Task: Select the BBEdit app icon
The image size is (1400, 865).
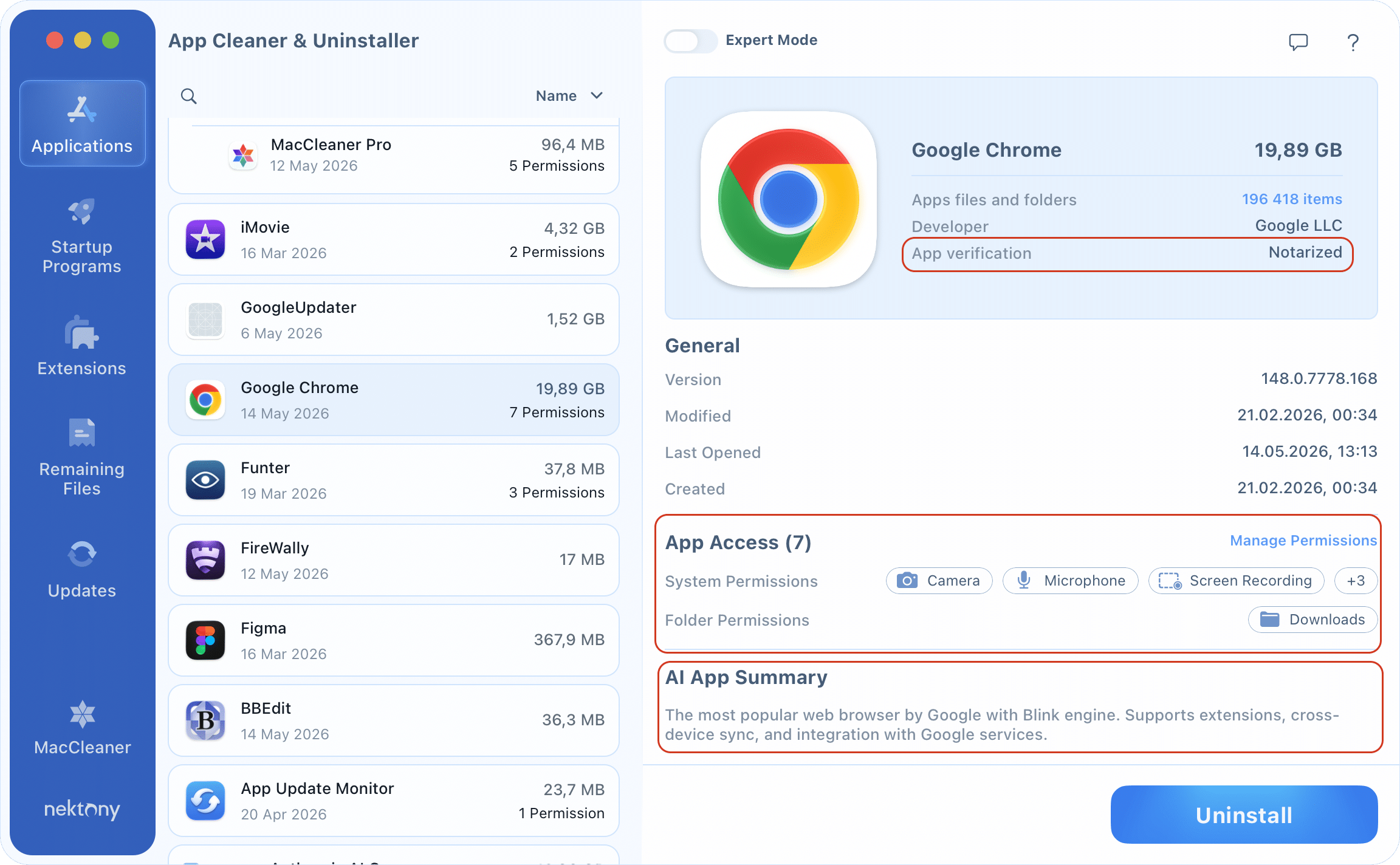Action: 205,720
